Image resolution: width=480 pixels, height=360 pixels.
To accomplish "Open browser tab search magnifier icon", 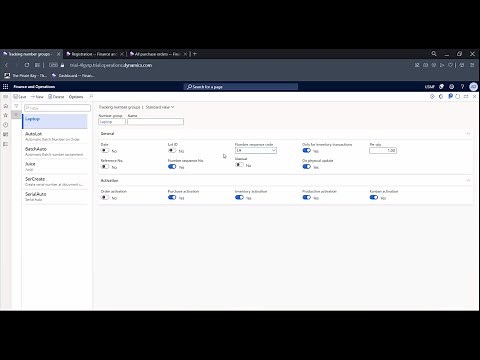I will [434, 54].
